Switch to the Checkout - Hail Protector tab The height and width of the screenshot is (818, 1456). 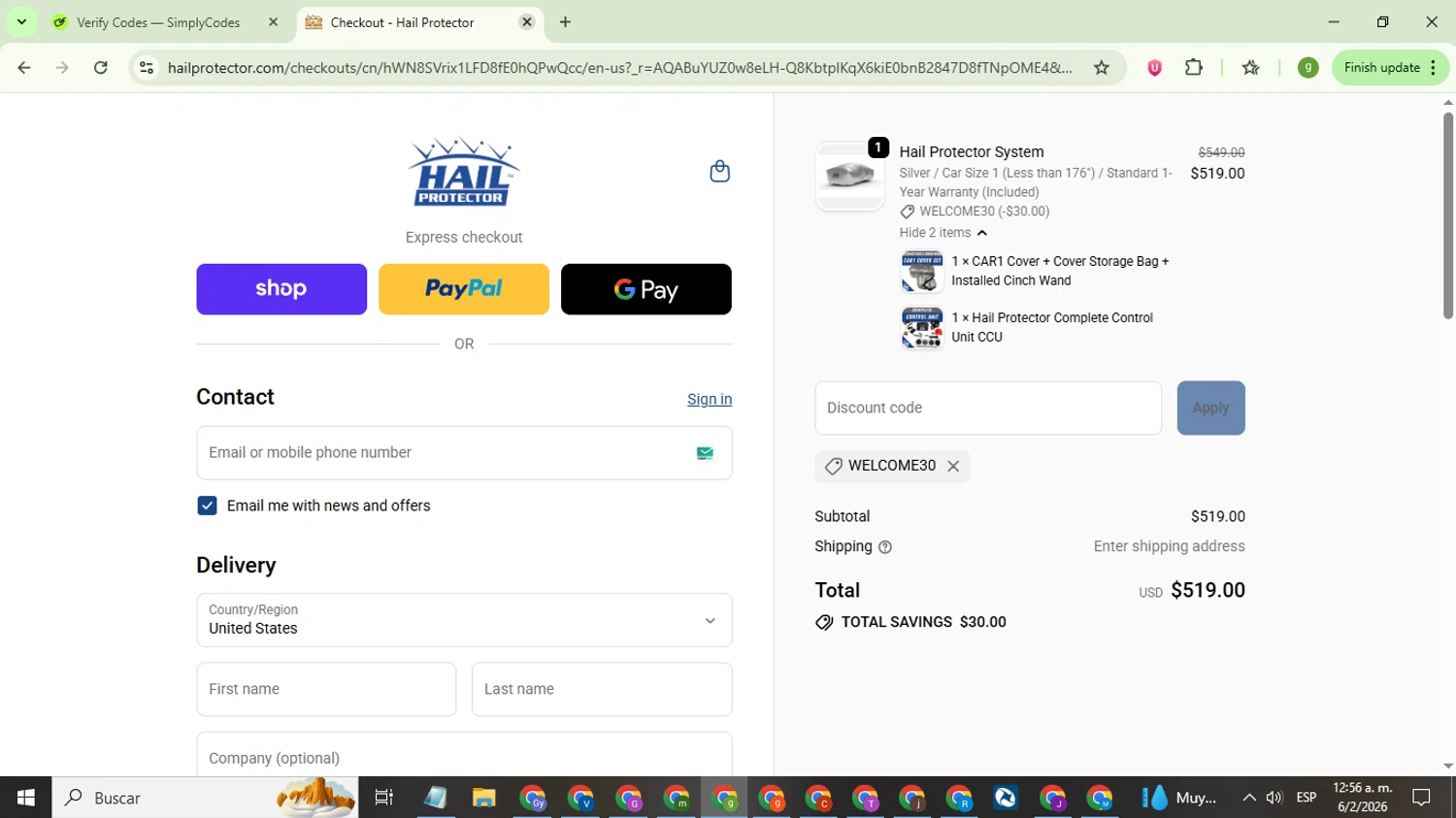(403, 22)
